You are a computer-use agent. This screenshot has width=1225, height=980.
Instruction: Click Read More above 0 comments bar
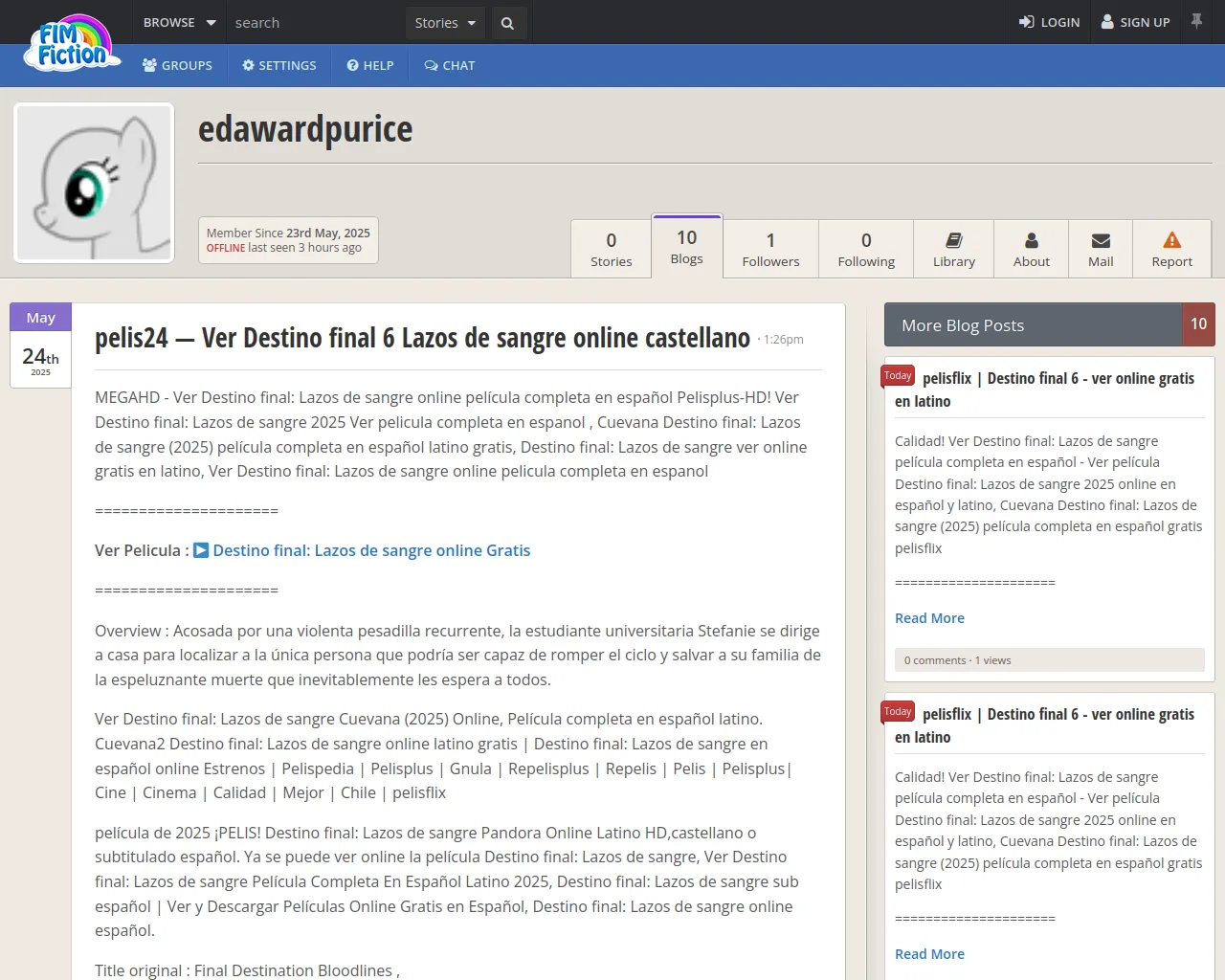pyautogui.click(x=929, y=618)
